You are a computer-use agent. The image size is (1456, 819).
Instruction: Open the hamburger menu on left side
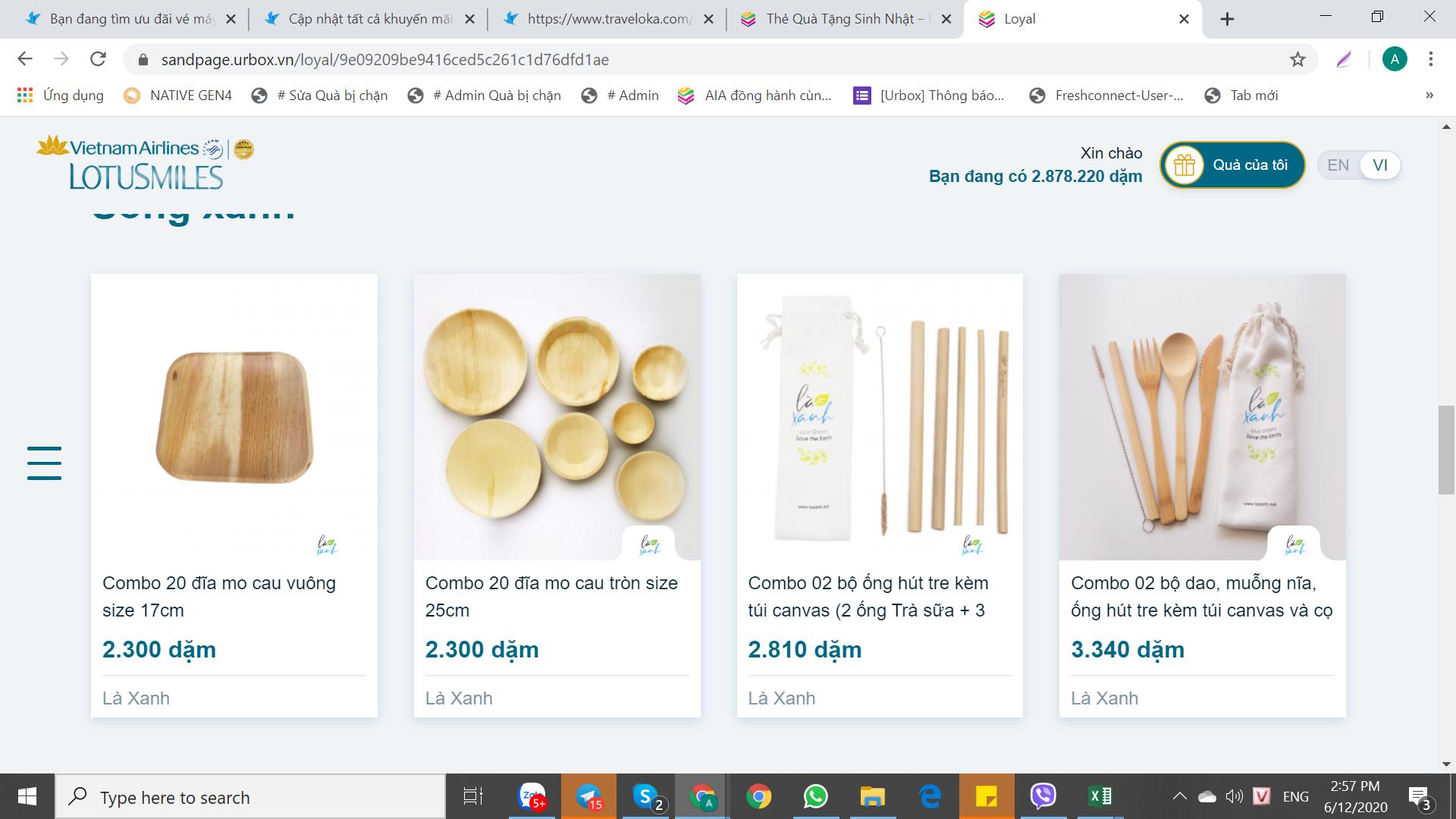(44, 463)
